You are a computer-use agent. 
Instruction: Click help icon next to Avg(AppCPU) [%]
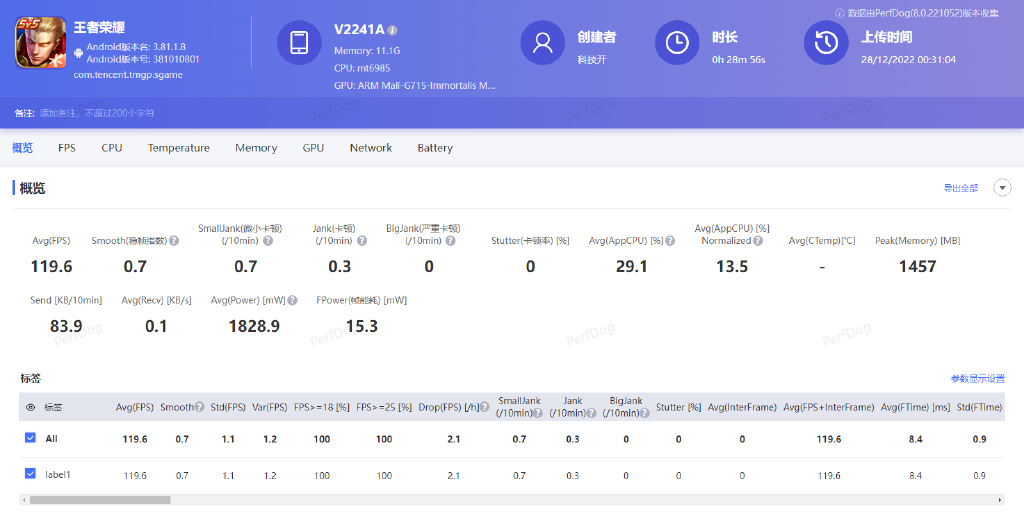pos(670,240)
